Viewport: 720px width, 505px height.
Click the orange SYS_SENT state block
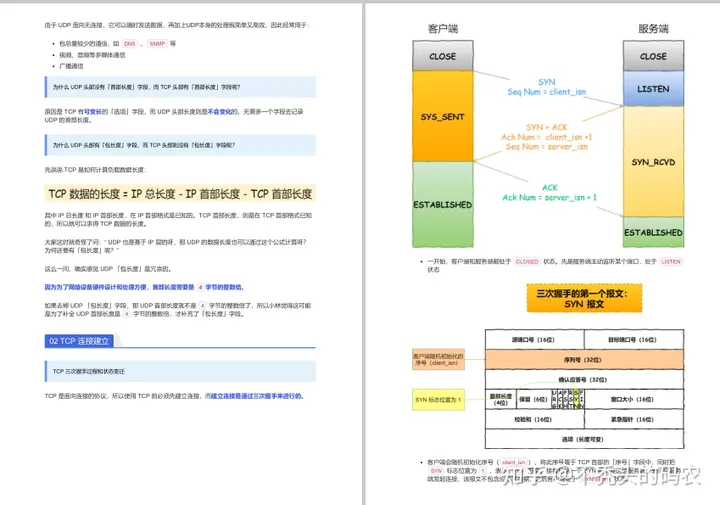click(x=443, y=116)
